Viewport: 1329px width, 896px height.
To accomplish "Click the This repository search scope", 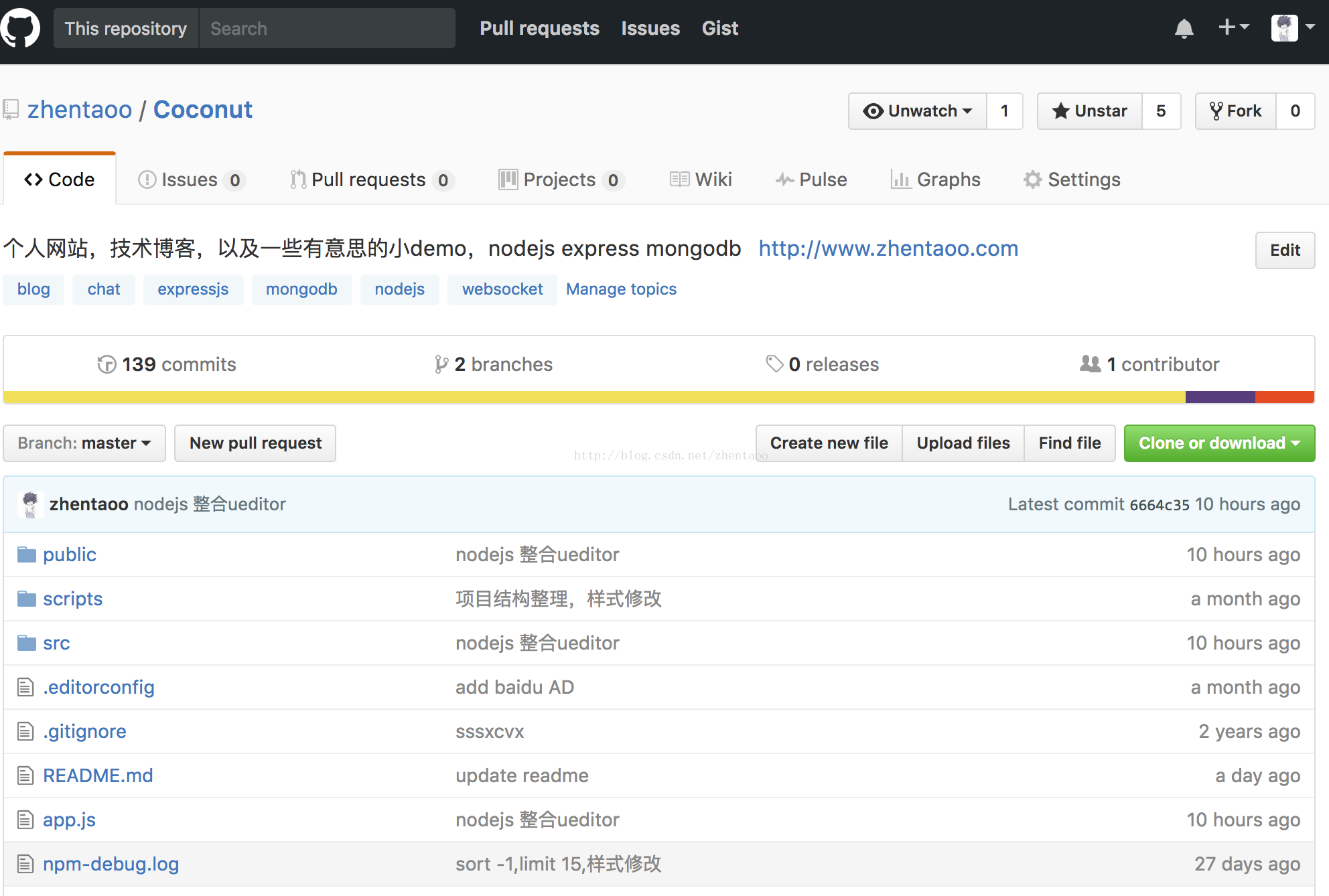I will (x=126, y=28).
